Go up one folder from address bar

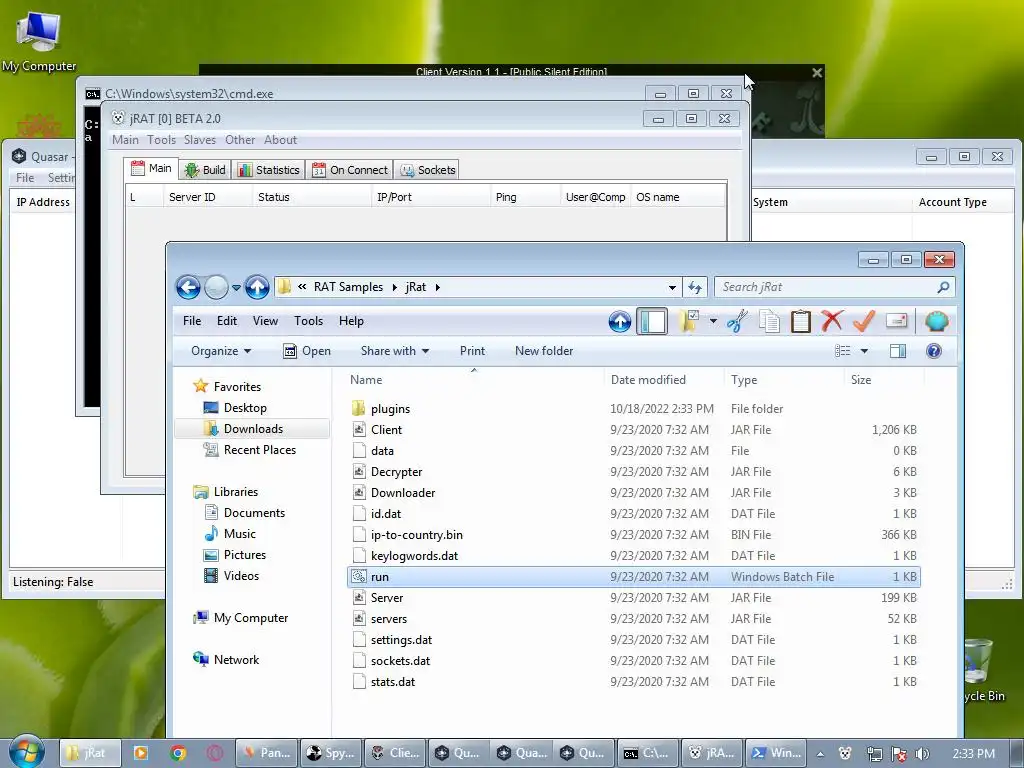(257, 287)
